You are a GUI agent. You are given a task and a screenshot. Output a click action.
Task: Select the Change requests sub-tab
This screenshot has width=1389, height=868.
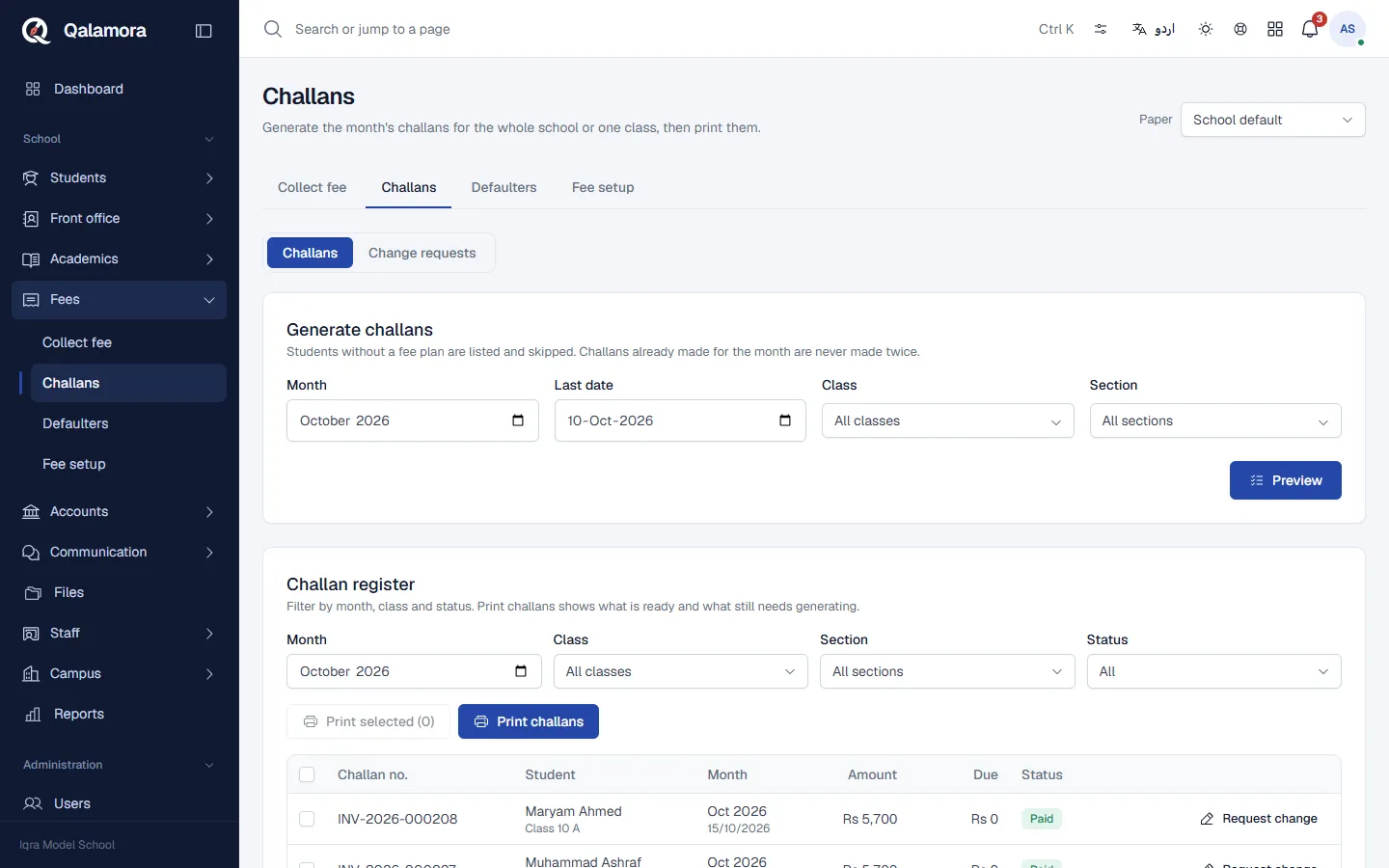[x=422, y=253]
